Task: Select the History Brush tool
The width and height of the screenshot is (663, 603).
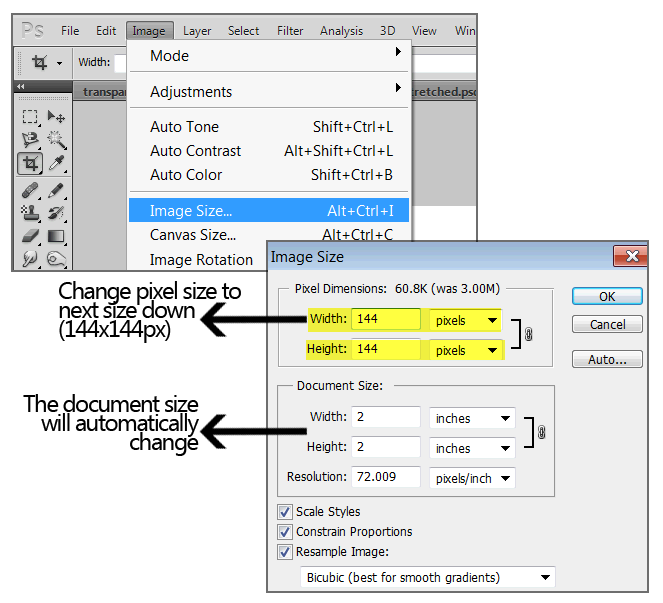Action: (x=56, y=214)
